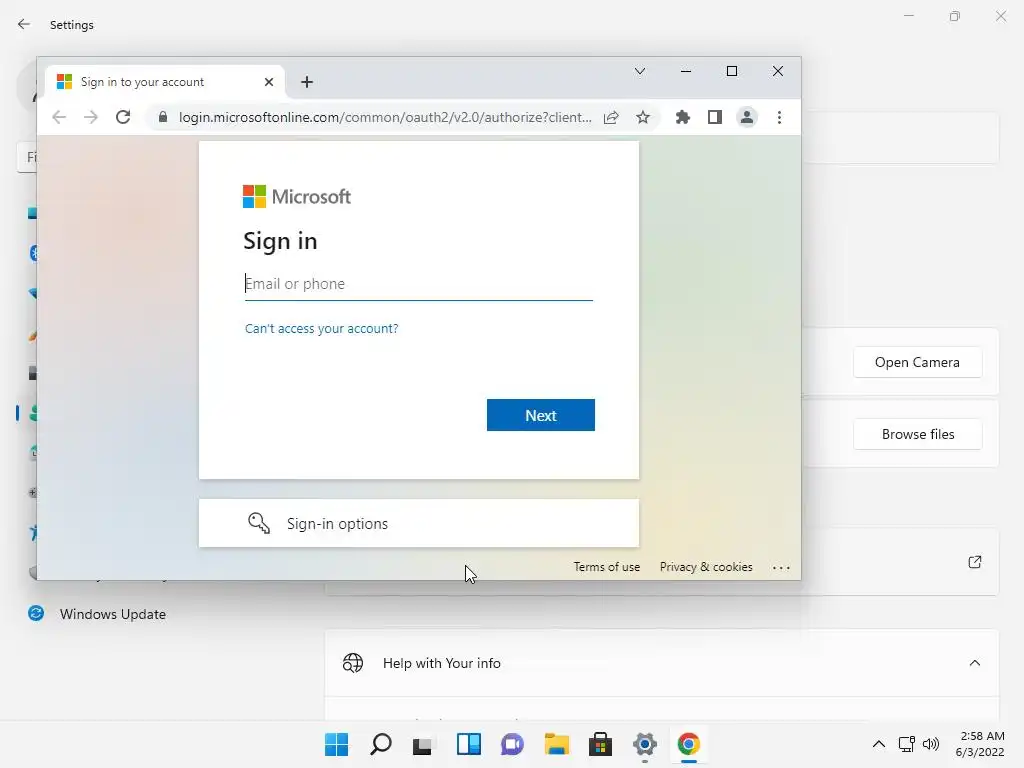Open File Explorer from taskbar
This screenshot has width=1024, height=768.
[x=557, y=744]
